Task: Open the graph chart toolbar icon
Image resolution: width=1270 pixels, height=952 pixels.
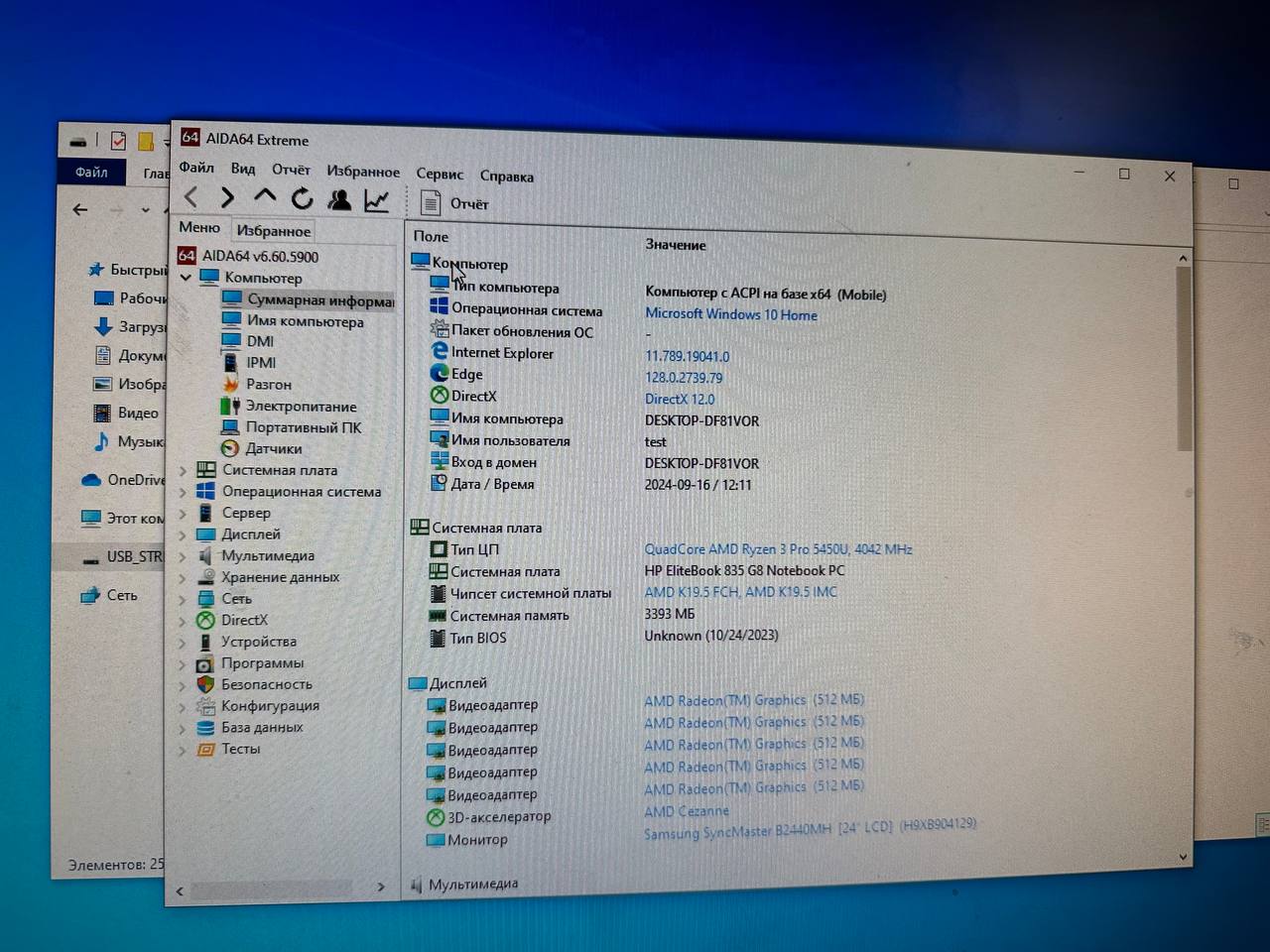Action: point(376,201)
